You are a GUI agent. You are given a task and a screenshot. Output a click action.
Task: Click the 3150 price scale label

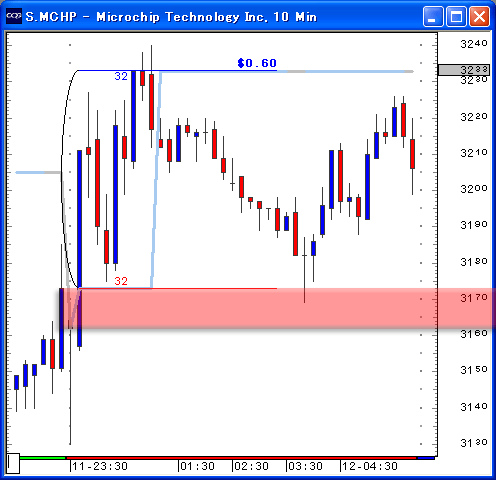tap(474, 370)
